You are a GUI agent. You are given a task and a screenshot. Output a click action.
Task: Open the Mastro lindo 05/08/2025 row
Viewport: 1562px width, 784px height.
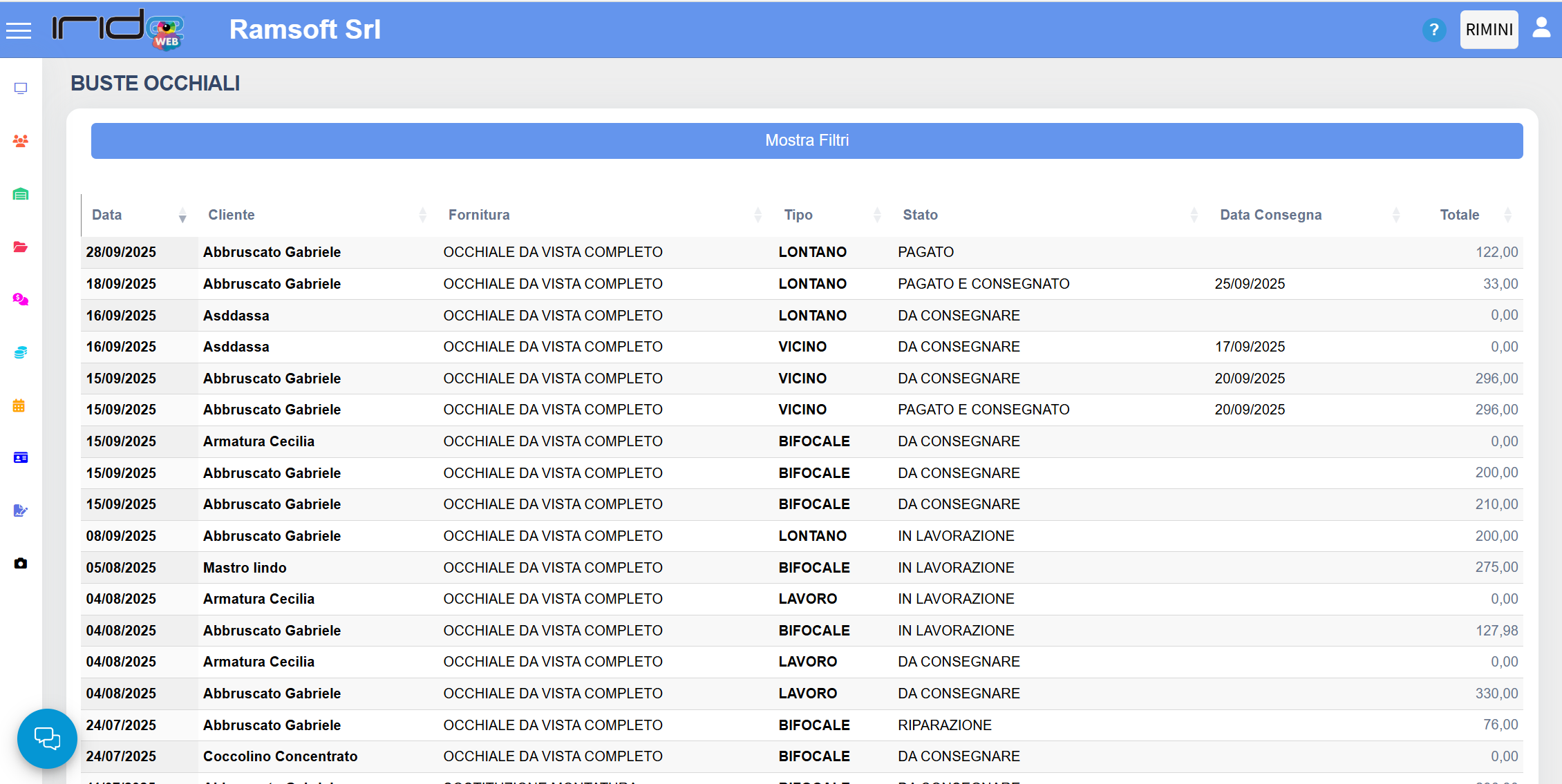[x=245, y=568]
